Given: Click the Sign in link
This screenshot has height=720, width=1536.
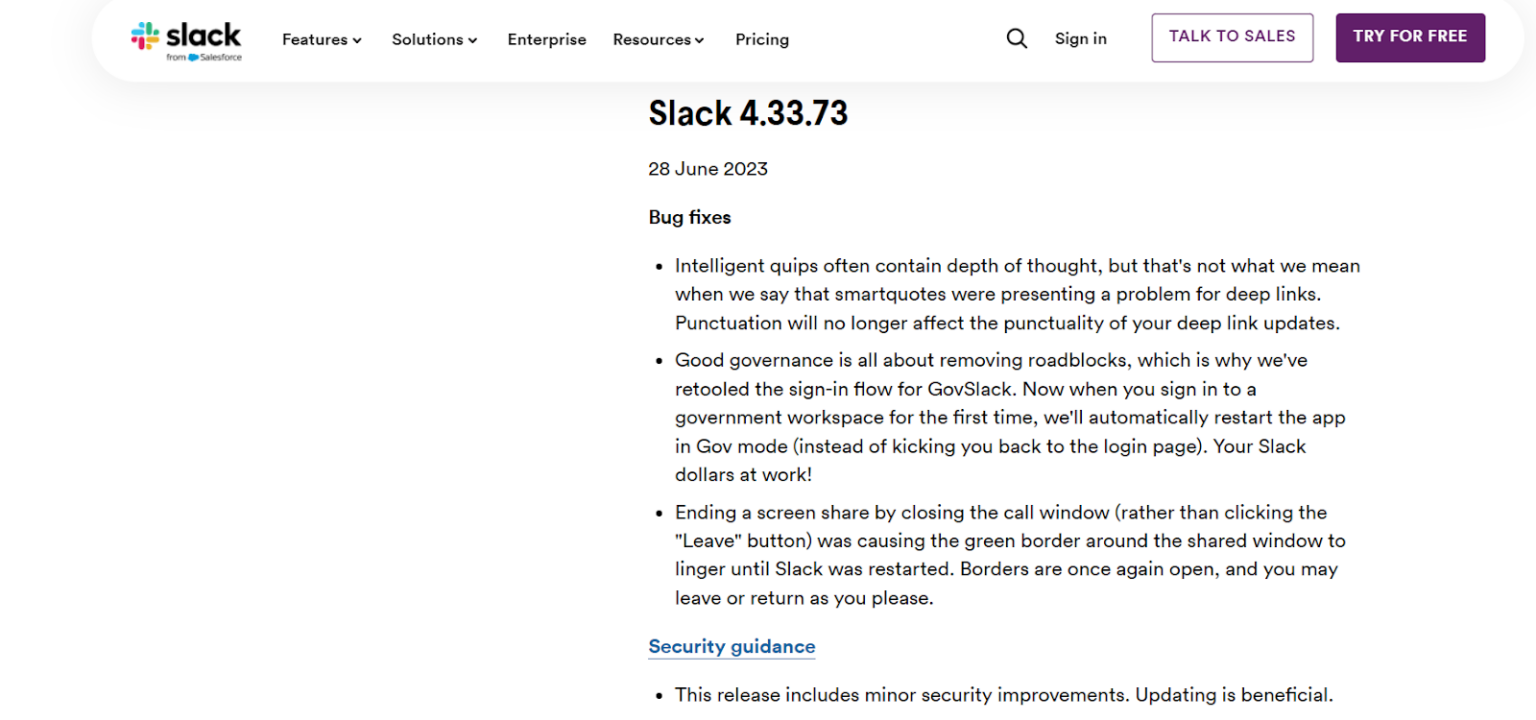Looking at the screenshot, I should tap(1081, 38).
